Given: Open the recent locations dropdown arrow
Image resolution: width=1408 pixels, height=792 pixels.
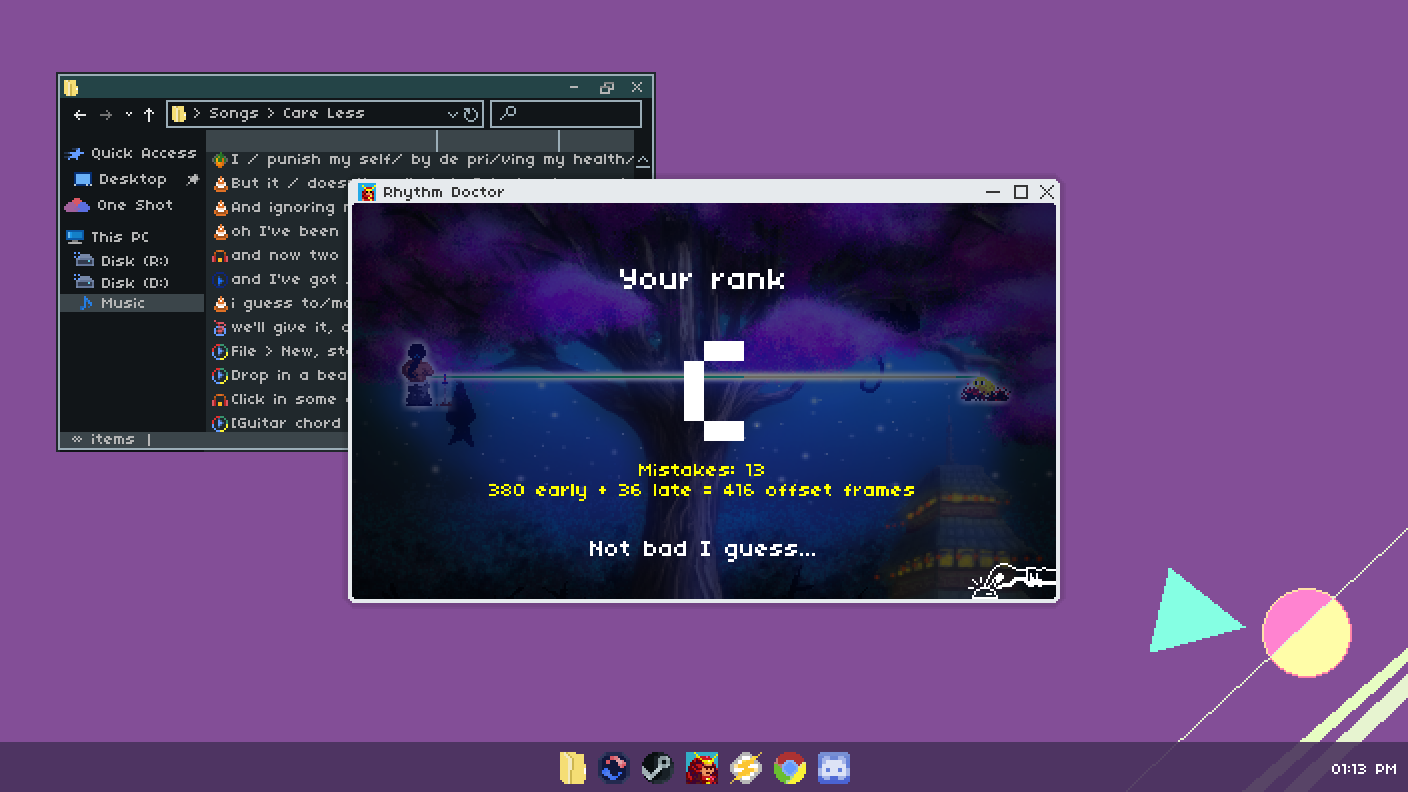Looking at the screenshot, I should 128,114.
